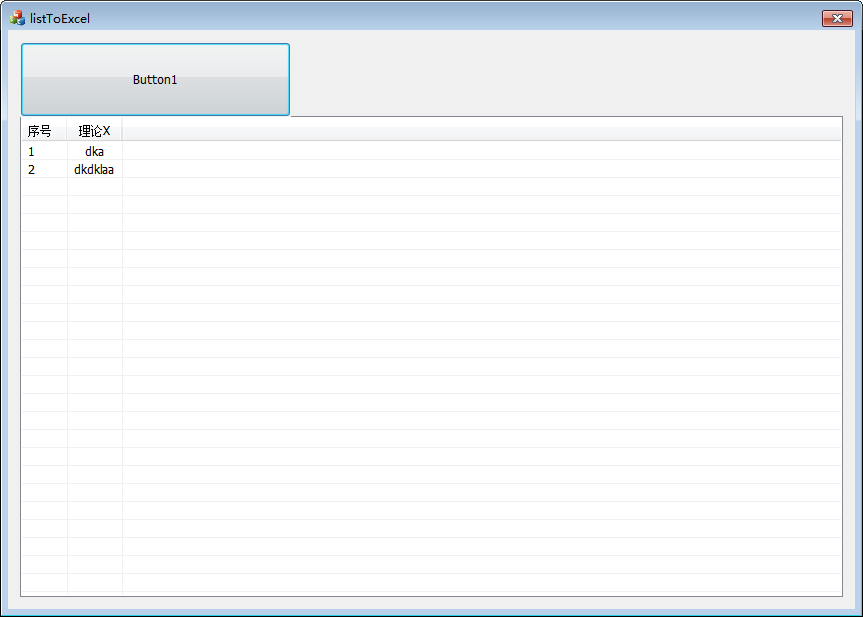Click the cell showing dka
The width and height of the screenshot is (863, 617).
point(94,151)
